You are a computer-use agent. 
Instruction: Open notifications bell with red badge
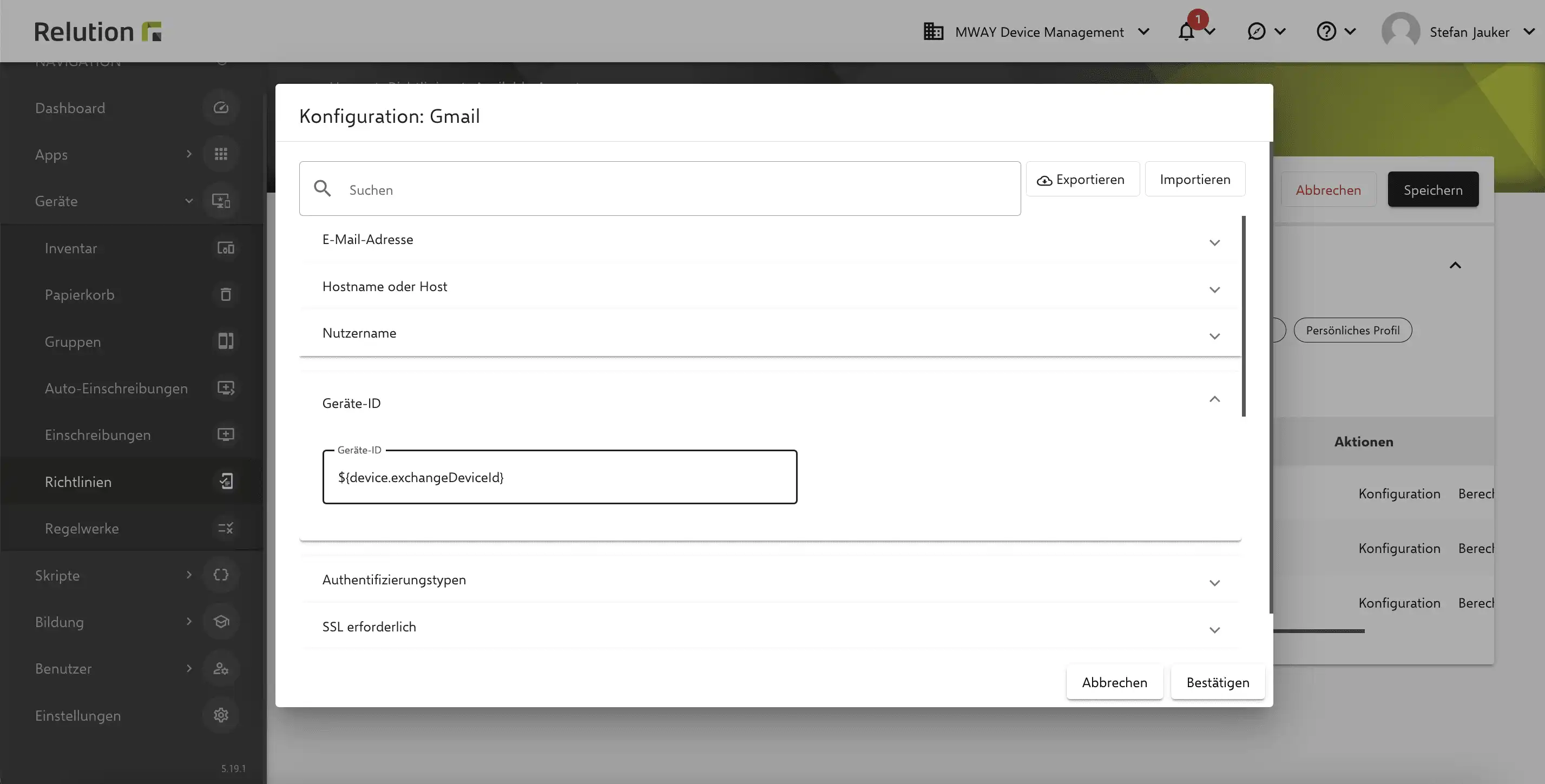pyautogui.click(x=1186, y=31)
